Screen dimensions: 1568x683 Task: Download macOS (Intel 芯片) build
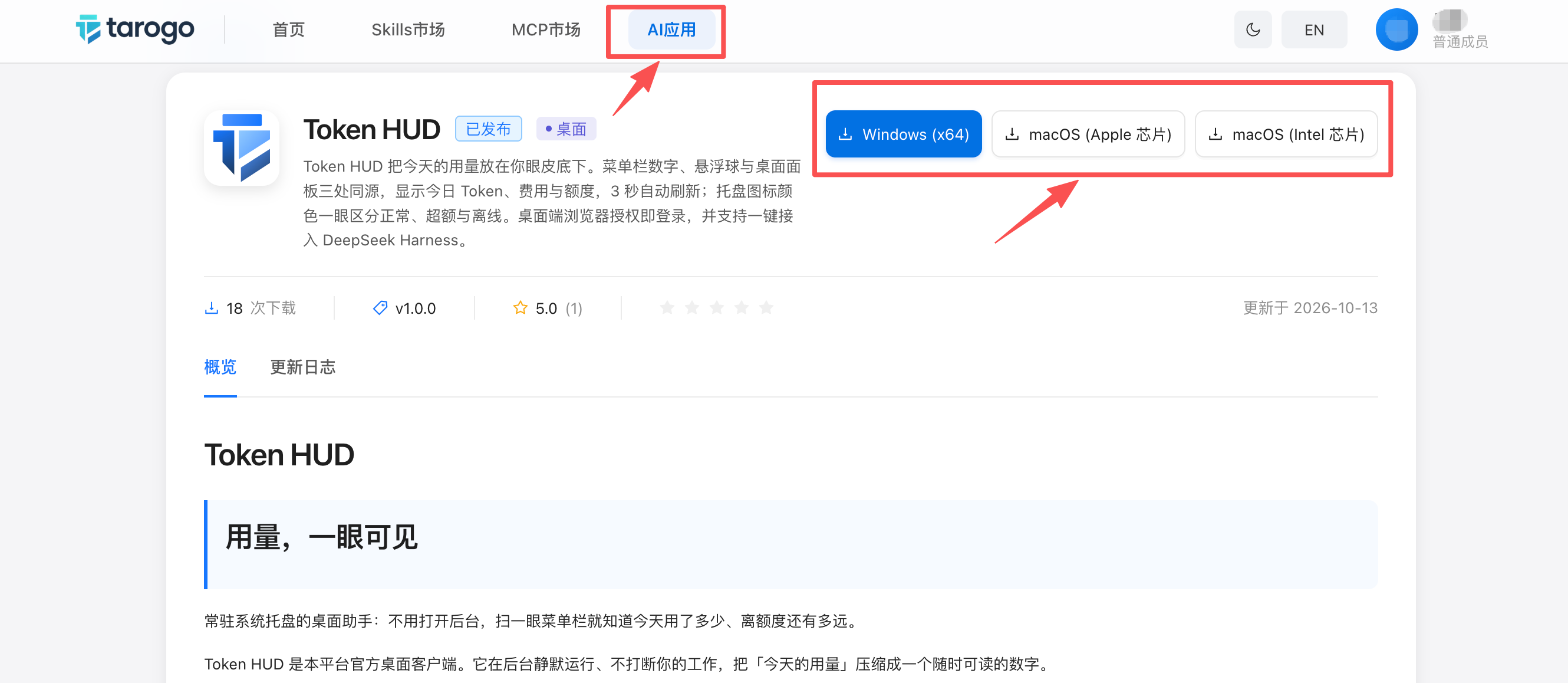1286,134
